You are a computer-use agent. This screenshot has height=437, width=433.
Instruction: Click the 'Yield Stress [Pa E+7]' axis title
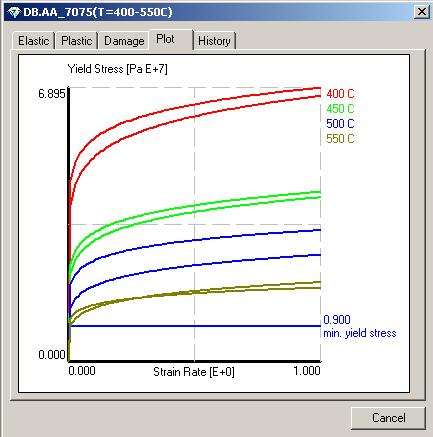click(117, 69)
